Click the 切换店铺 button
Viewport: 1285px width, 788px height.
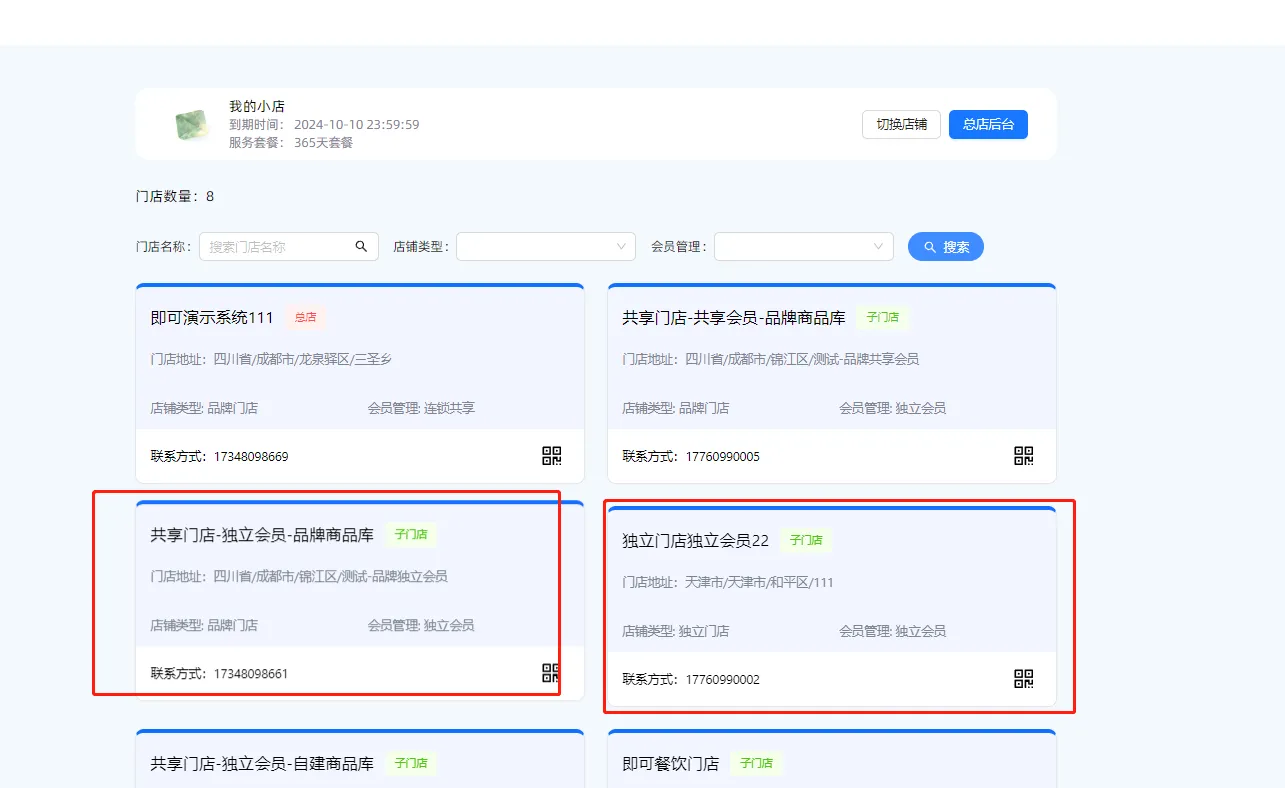[900, 124]
